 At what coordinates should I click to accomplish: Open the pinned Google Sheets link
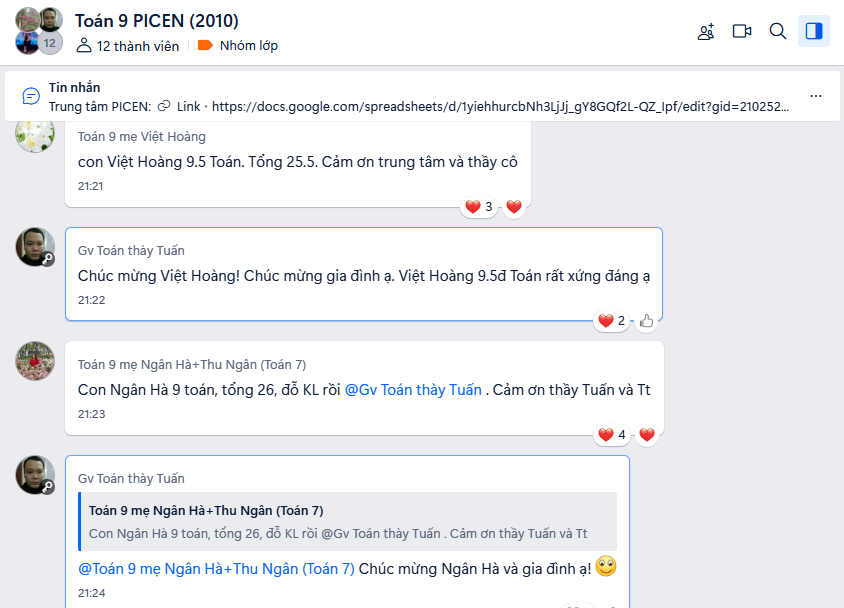(500, 107)
